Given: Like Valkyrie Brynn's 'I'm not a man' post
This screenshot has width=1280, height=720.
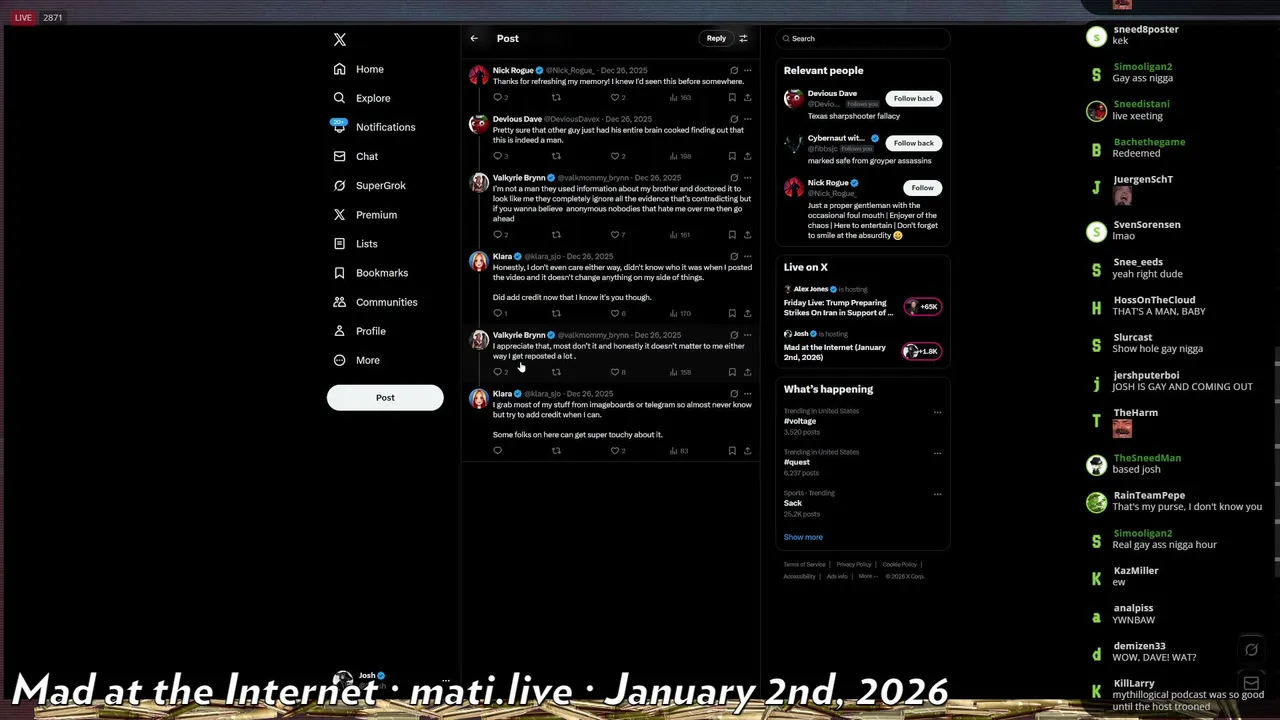Looking at the screenshot, I should tap(617, 235).
